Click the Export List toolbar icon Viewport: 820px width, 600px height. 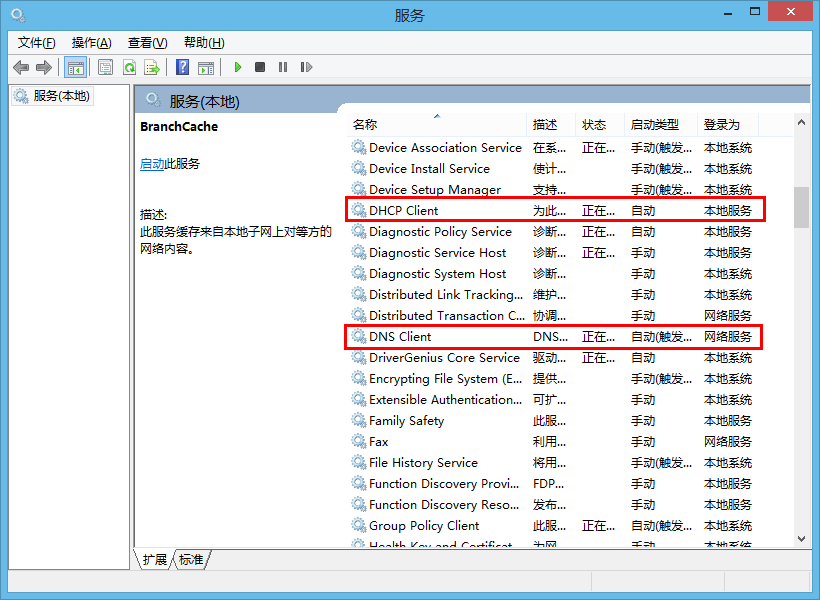tap(152, 67)
